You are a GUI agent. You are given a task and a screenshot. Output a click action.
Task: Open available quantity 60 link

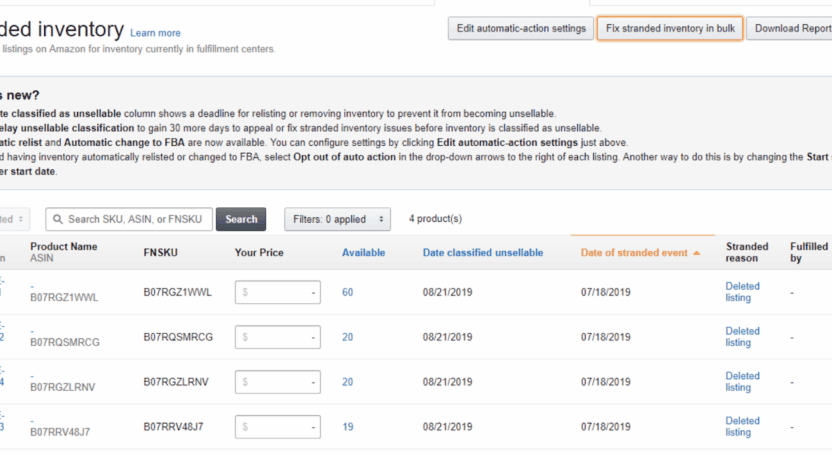(348, 292)
